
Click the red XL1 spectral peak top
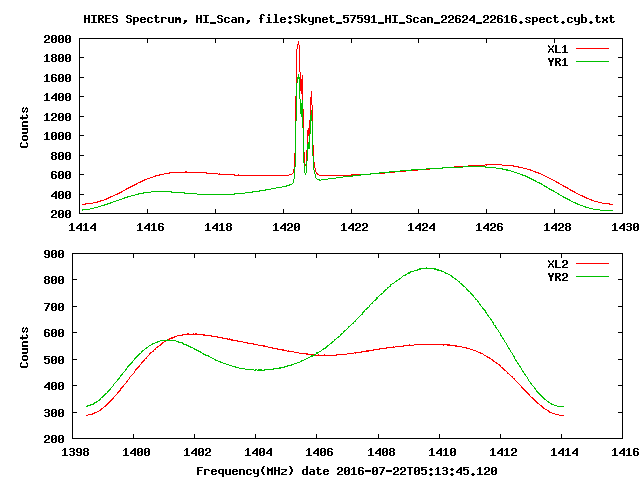click(298, 42)
